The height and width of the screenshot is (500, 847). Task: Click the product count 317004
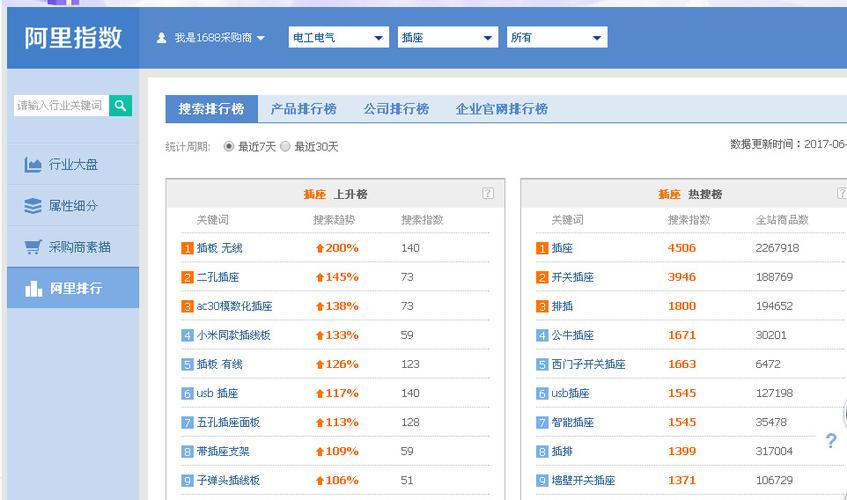(774, 451)
